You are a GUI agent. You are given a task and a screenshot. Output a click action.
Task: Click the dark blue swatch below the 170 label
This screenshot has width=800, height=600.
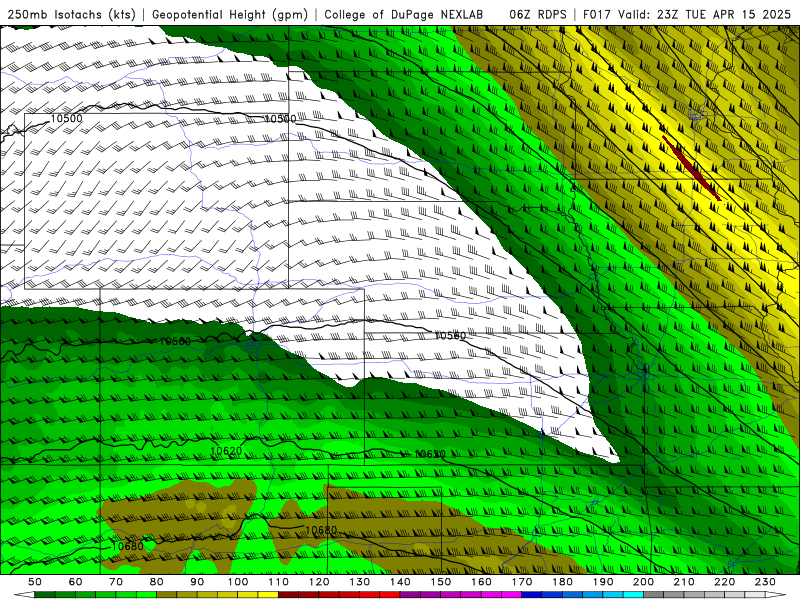pos(532,595)
